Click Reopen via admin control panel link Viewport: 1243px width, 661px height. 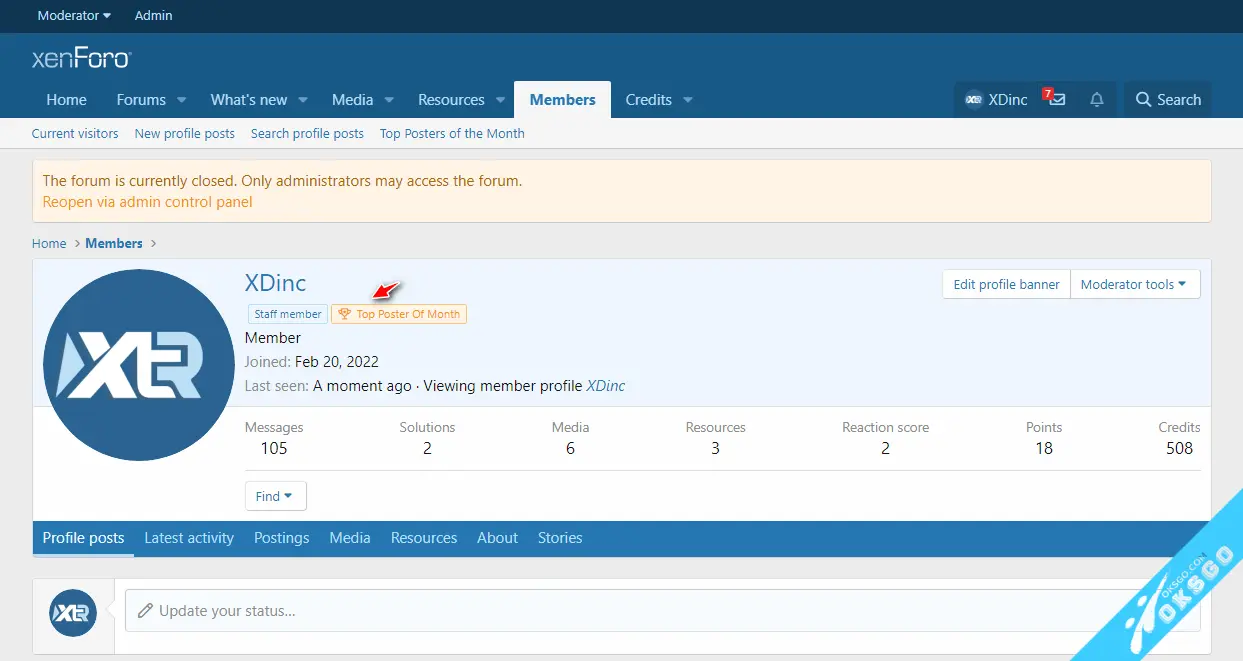click(x=147, y=202)
